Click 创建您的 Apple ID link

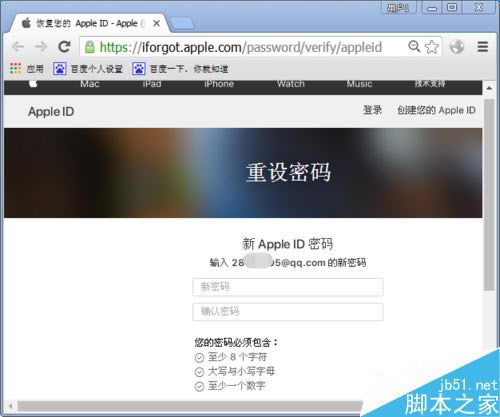pos(436,110)
